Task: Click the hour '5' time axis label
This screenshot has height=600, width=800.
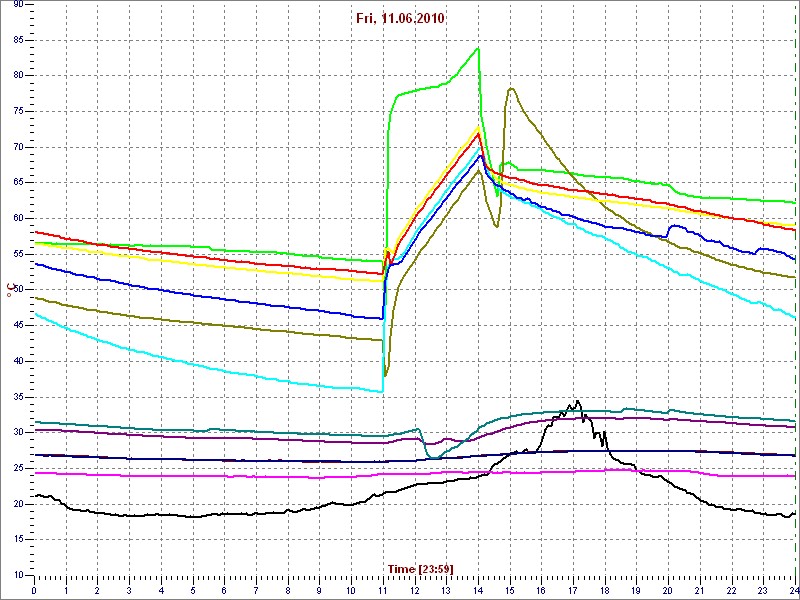Action: [193, 591]
